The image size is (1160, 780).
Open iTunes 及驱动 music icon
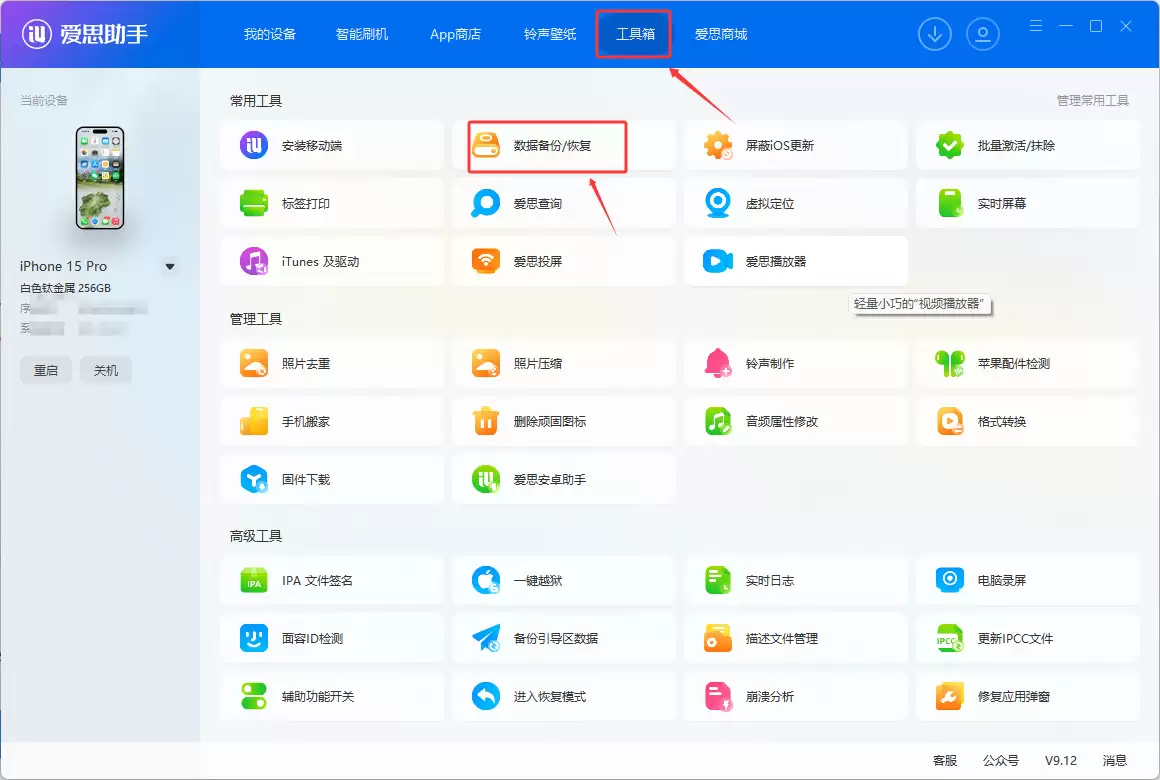(254, 261)
